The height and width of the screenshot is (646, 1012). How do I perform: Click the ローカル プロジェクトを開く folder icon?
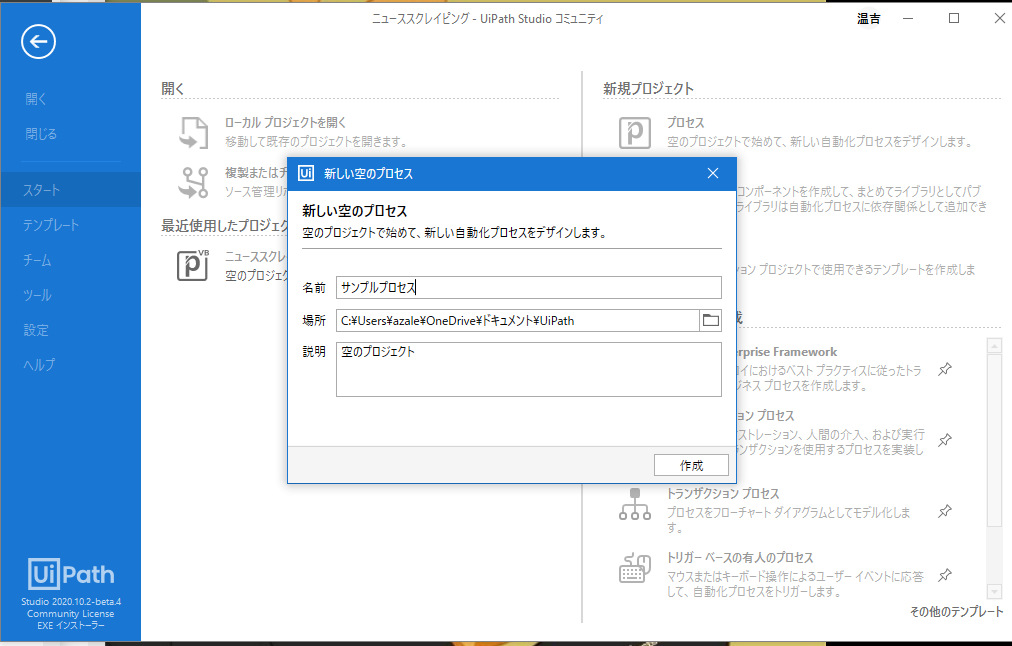coord(193,131)
